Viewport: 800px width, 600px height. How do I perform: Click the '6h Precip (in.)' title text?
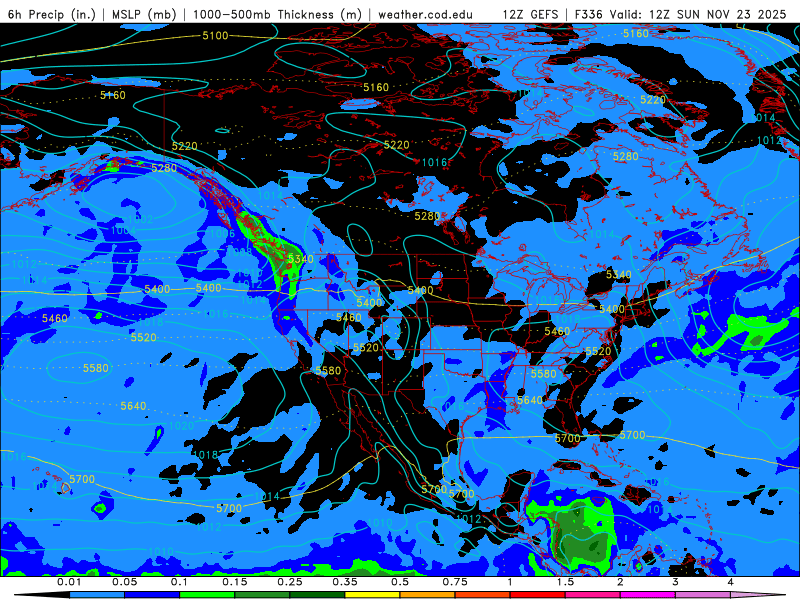[x=52, y=14]
